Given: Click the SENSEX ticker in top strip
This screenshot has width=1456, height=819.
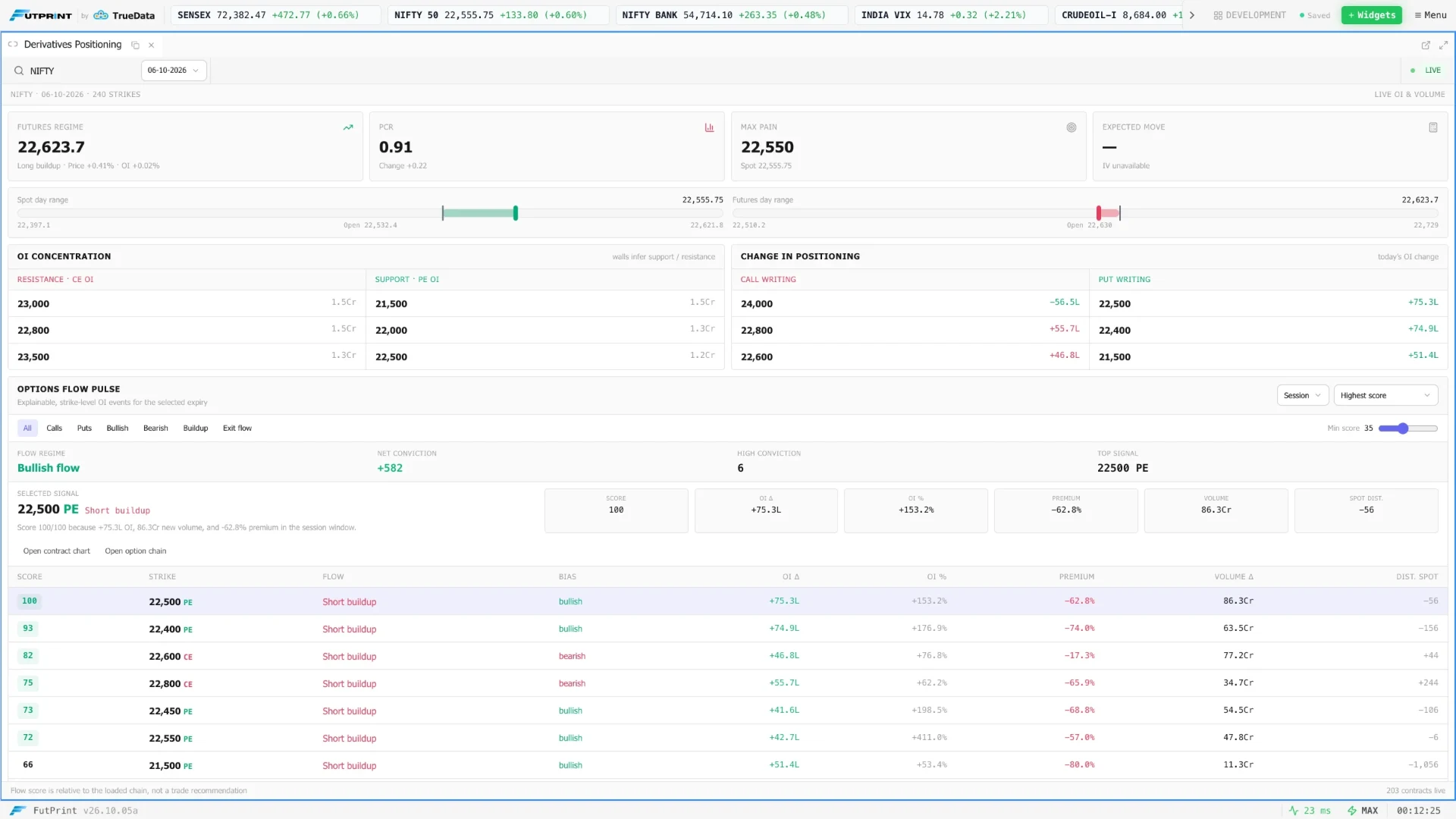Looking at the screenshot, I should [x=276, y=15].
